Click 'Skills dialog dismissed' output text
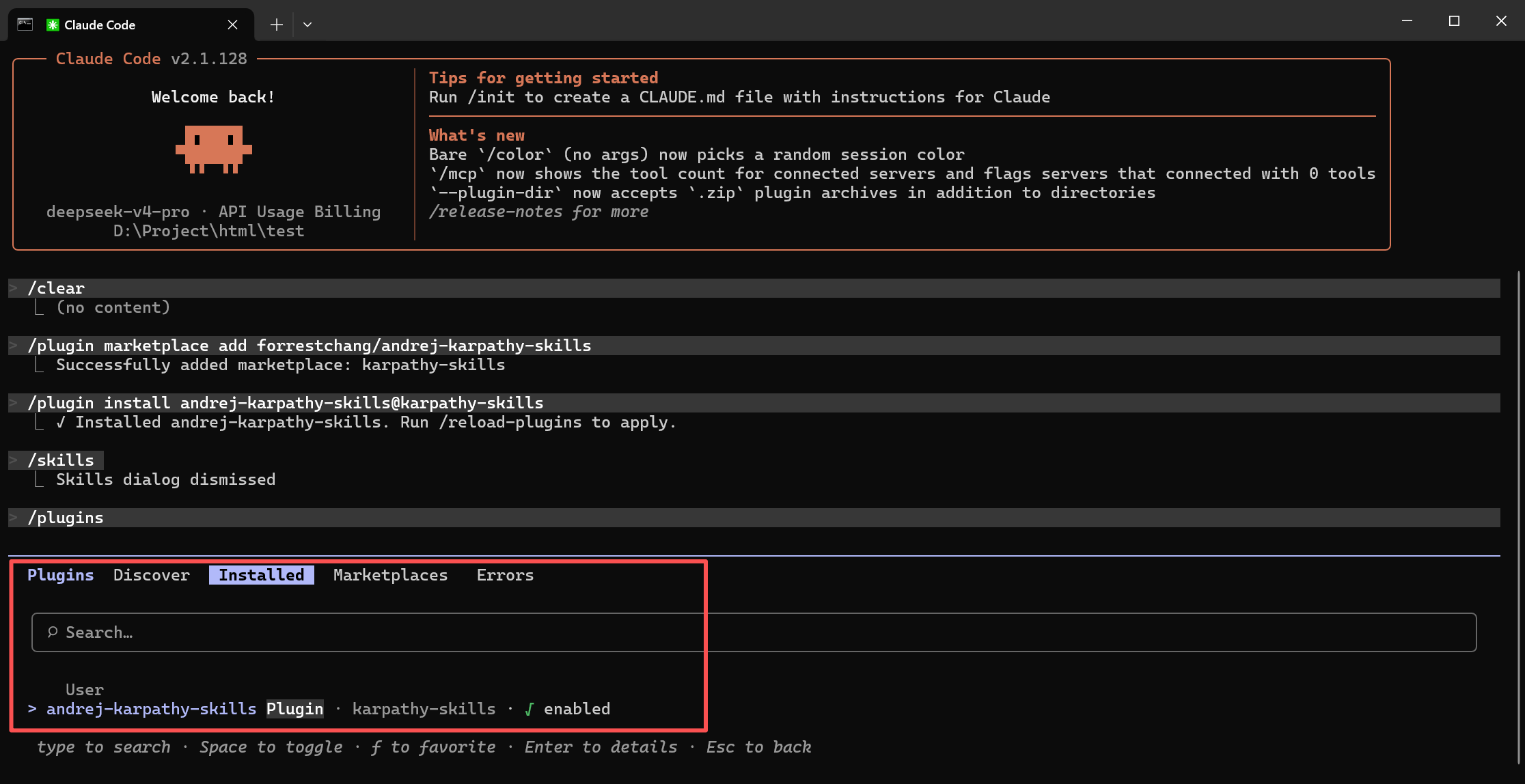Viewport: 1525px width, 784px height. click(x=166, y=479)
